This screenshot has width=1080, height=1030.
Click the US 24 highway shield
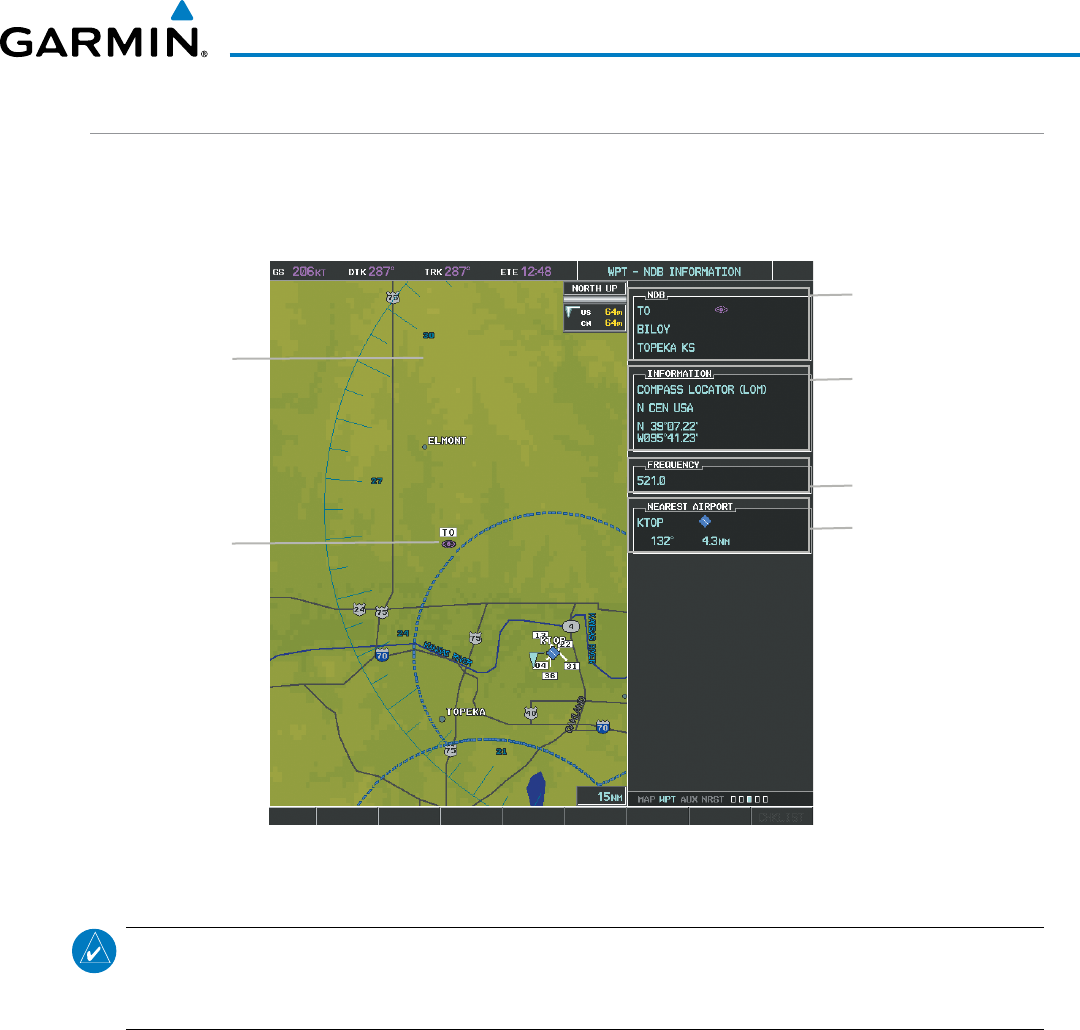click(x=360, y=609)
